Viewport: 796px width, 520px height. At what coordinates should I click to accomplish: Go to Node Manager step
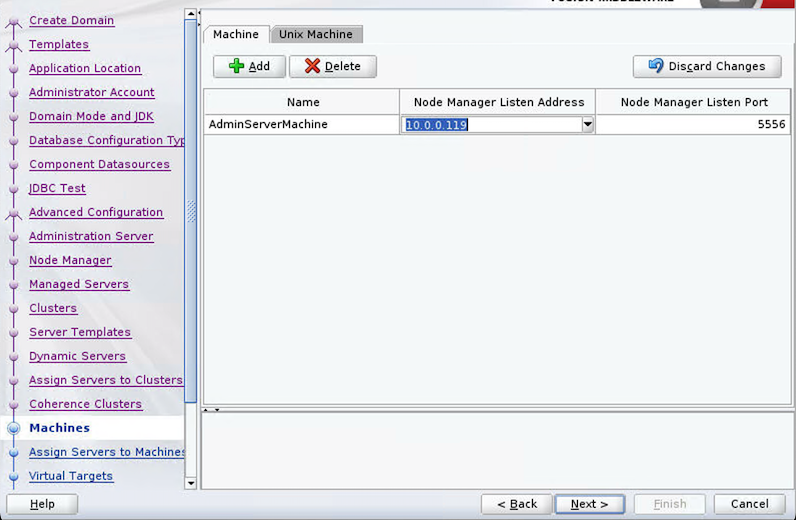tap(70, 260)
